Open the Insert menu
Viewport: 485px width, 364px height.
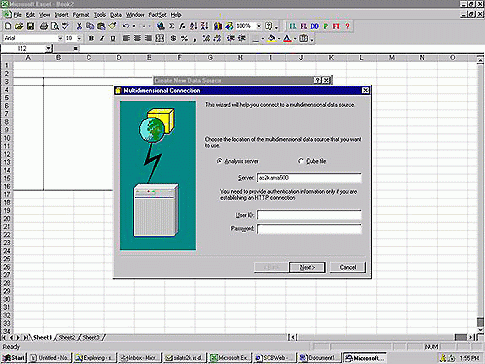(61, 15)
